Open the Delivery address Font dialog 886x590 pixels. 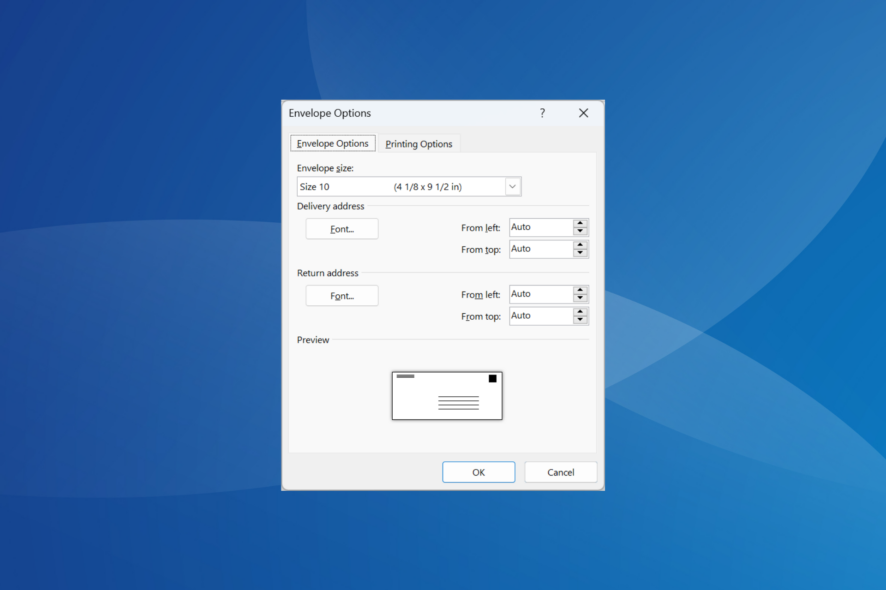[x=342, y=229]
